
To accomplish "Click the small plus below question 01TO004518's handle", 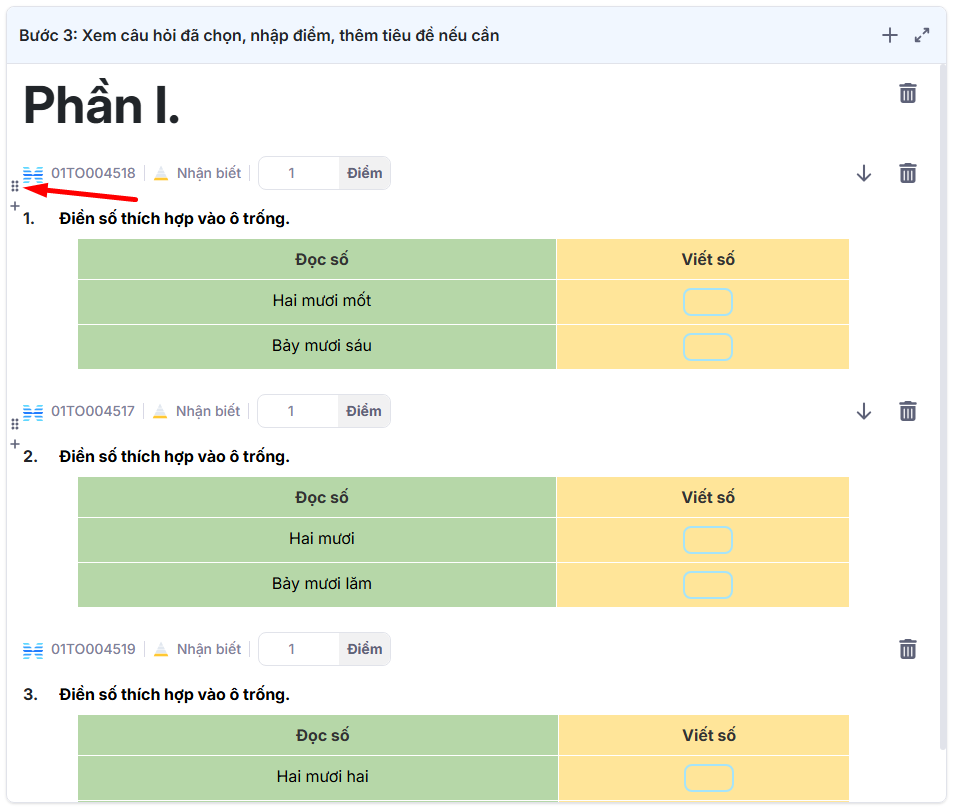I will pyautogui.click(x=14, y=206).
